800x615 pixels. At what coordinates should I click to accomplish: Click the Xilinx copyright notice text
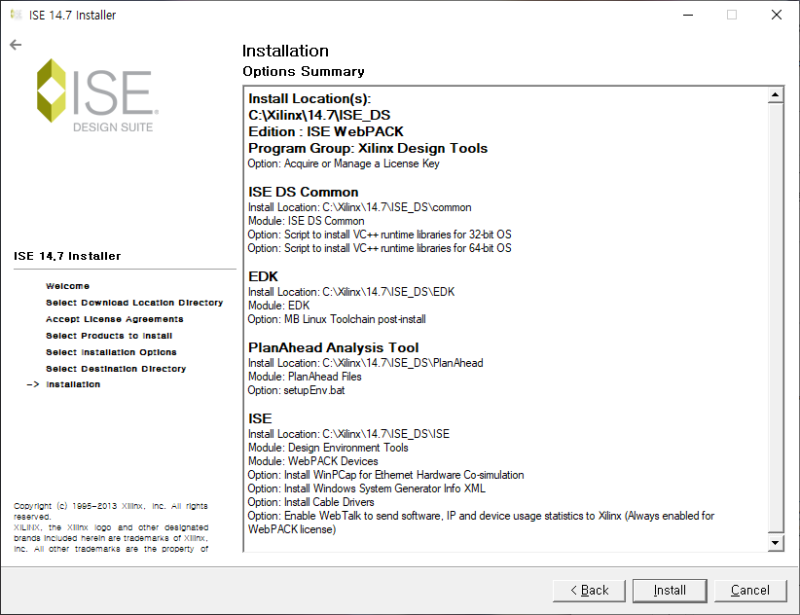coord(111,527)
